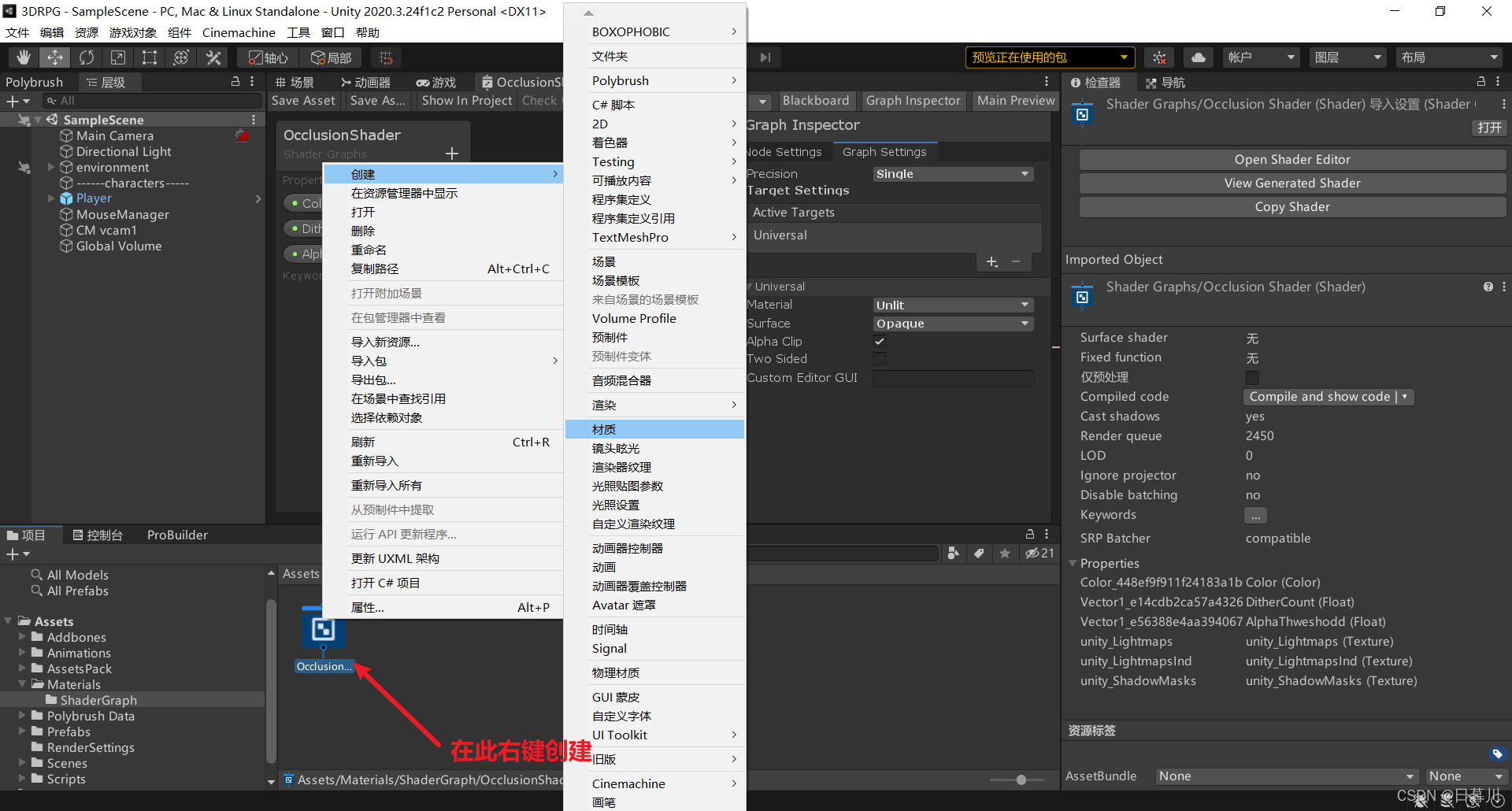Uncheck the Alpha Clip checkbox
This screenshot has width=1512, height=811.
(880, 341)
